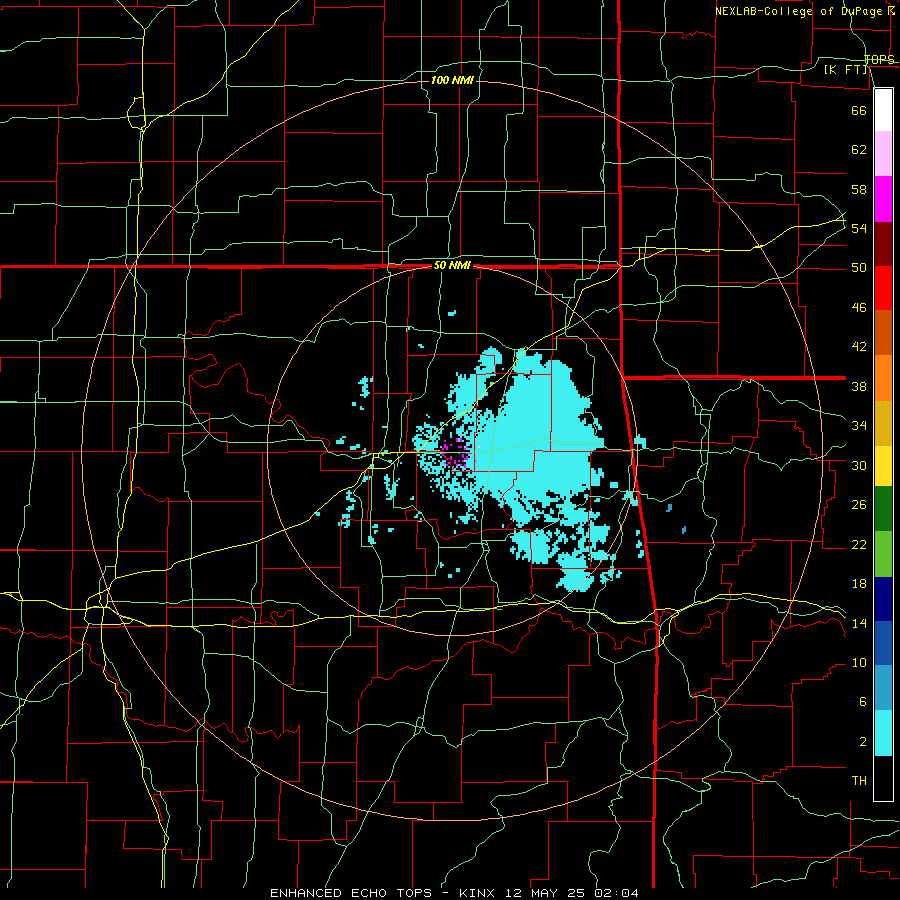Click the legend value "2"

[862, 742]
